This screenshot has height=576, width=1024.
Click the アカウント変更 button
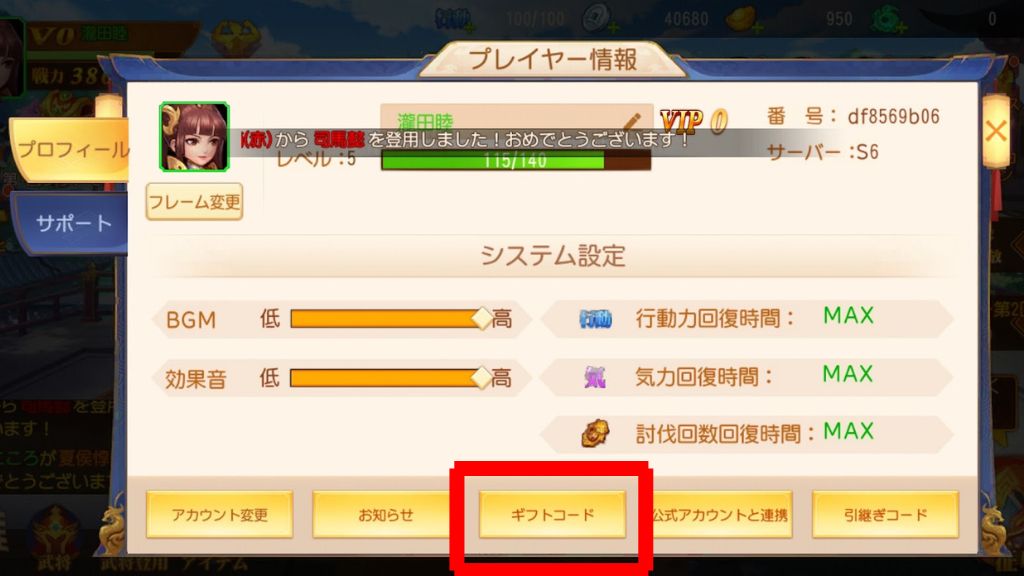tap(219, 515)
